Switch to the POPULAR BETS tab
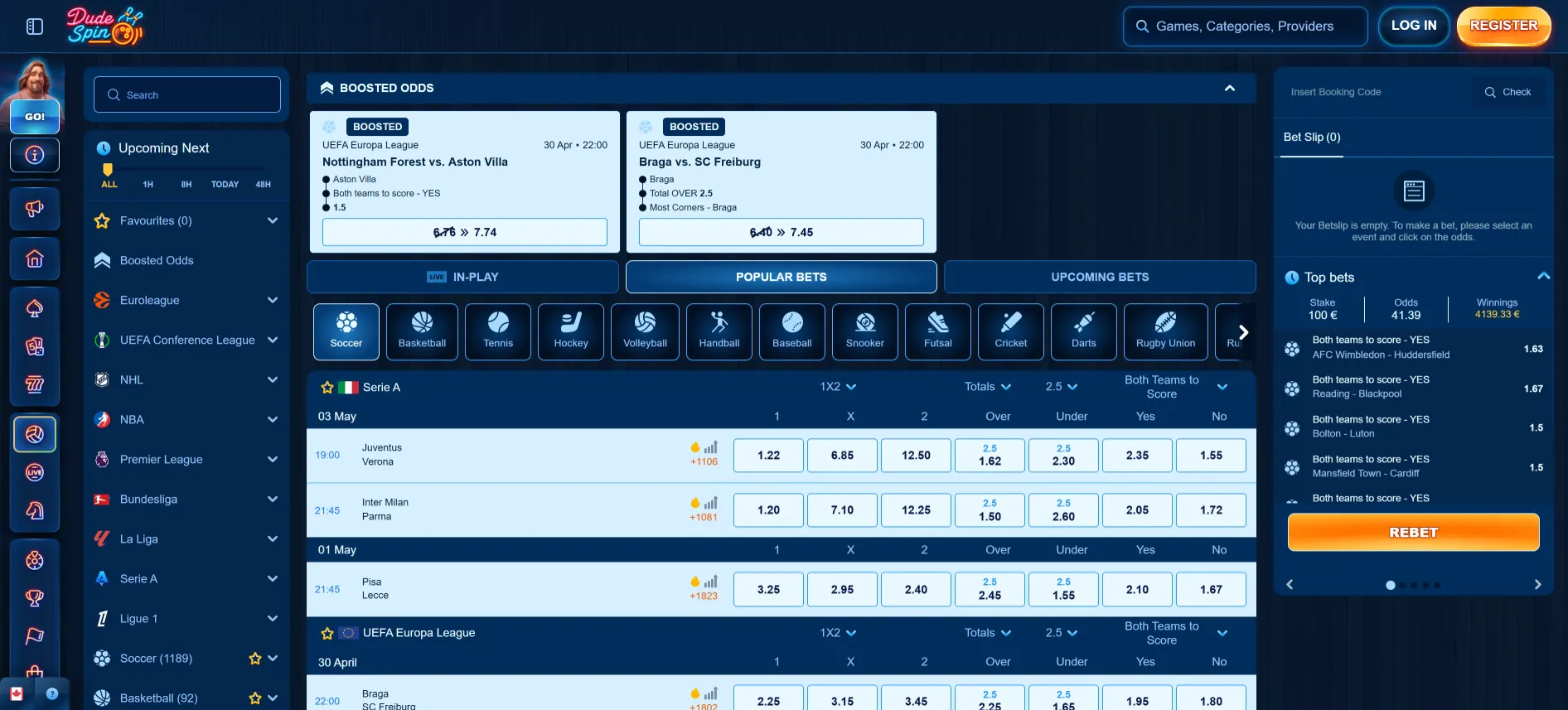1568x710 pixels. [x=782, y=277]
